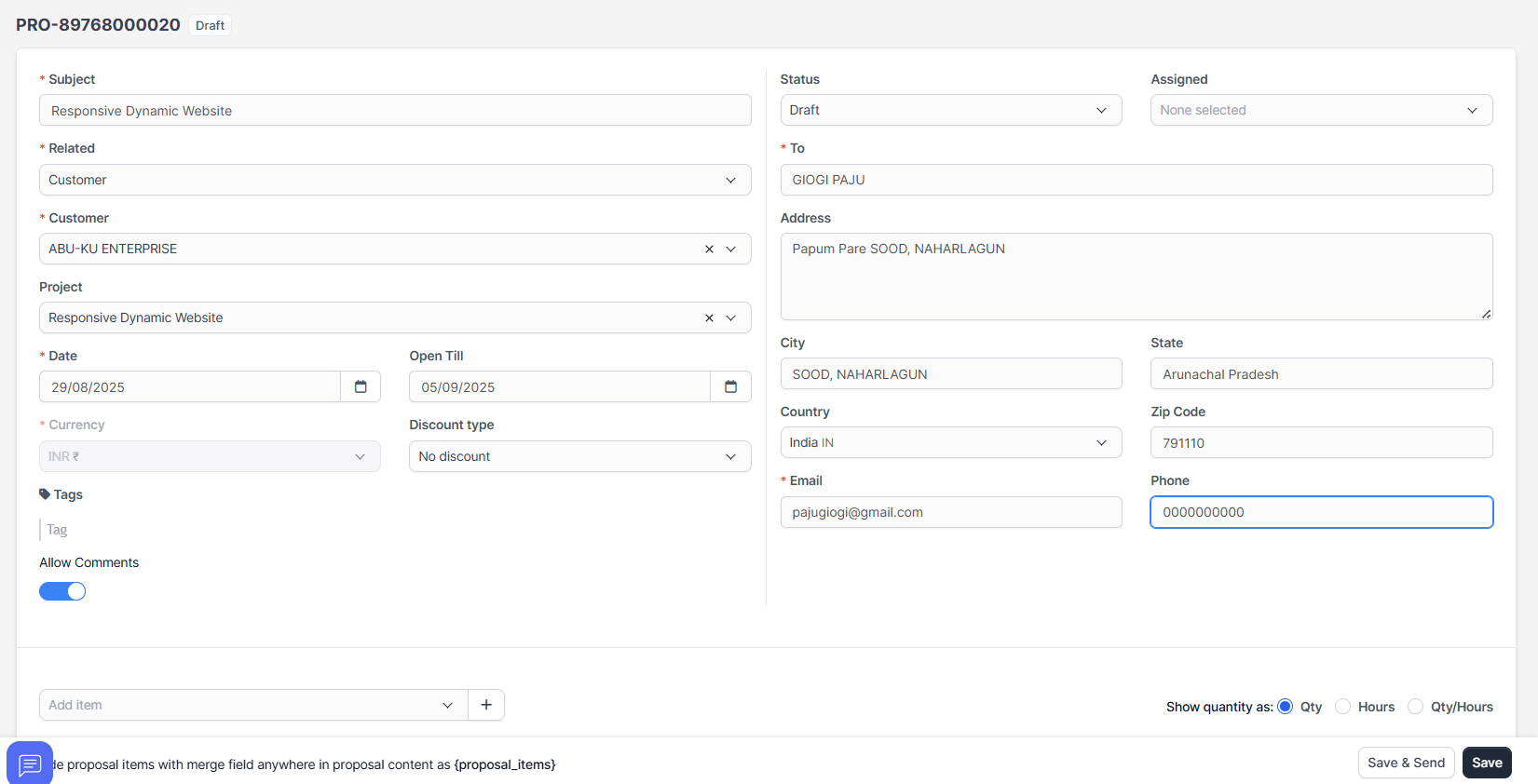Image resolution: width=1538 pixels, height=784 pixels.
Task: Open the Country dropdown showing India
Action: point(950,442)
